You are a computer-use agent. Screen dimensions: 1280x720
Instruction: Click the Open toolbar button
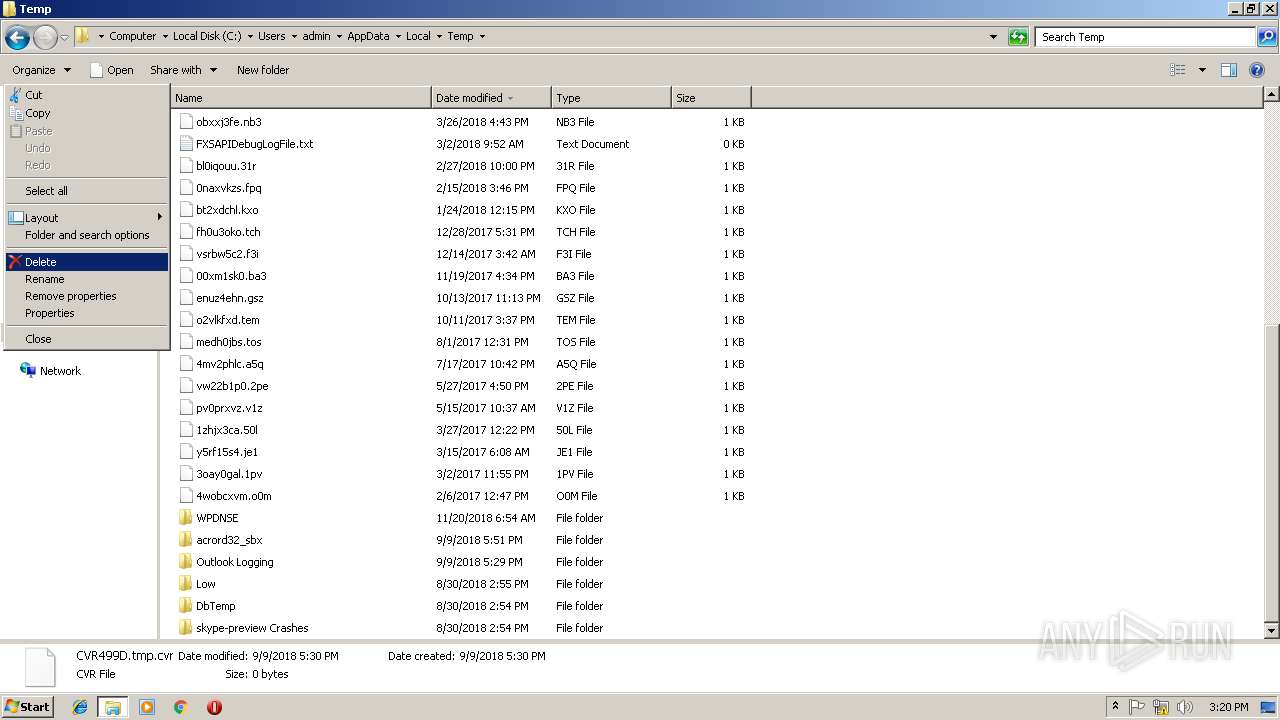point(112,70)
